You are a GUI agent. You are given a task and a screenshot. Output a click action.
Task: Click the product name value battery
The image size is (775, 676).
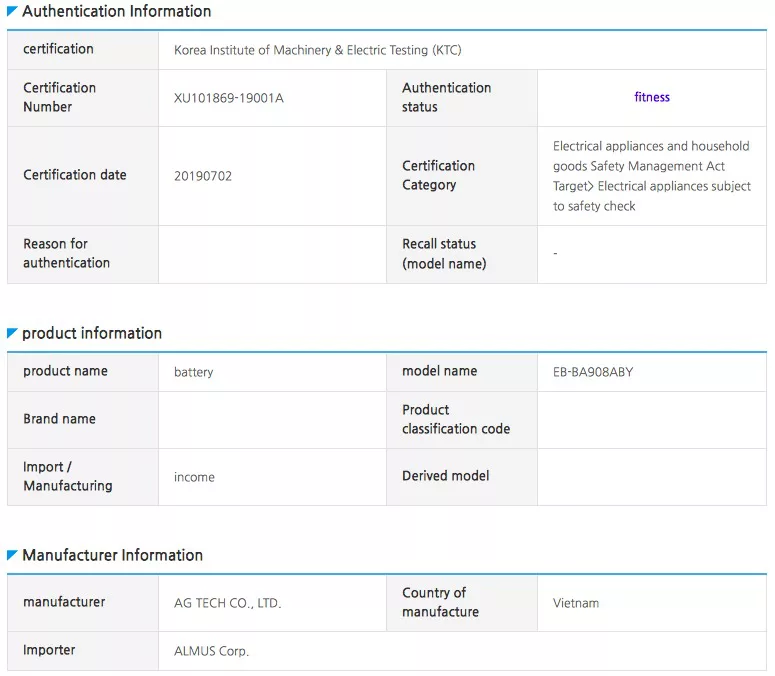pos(194,372)
